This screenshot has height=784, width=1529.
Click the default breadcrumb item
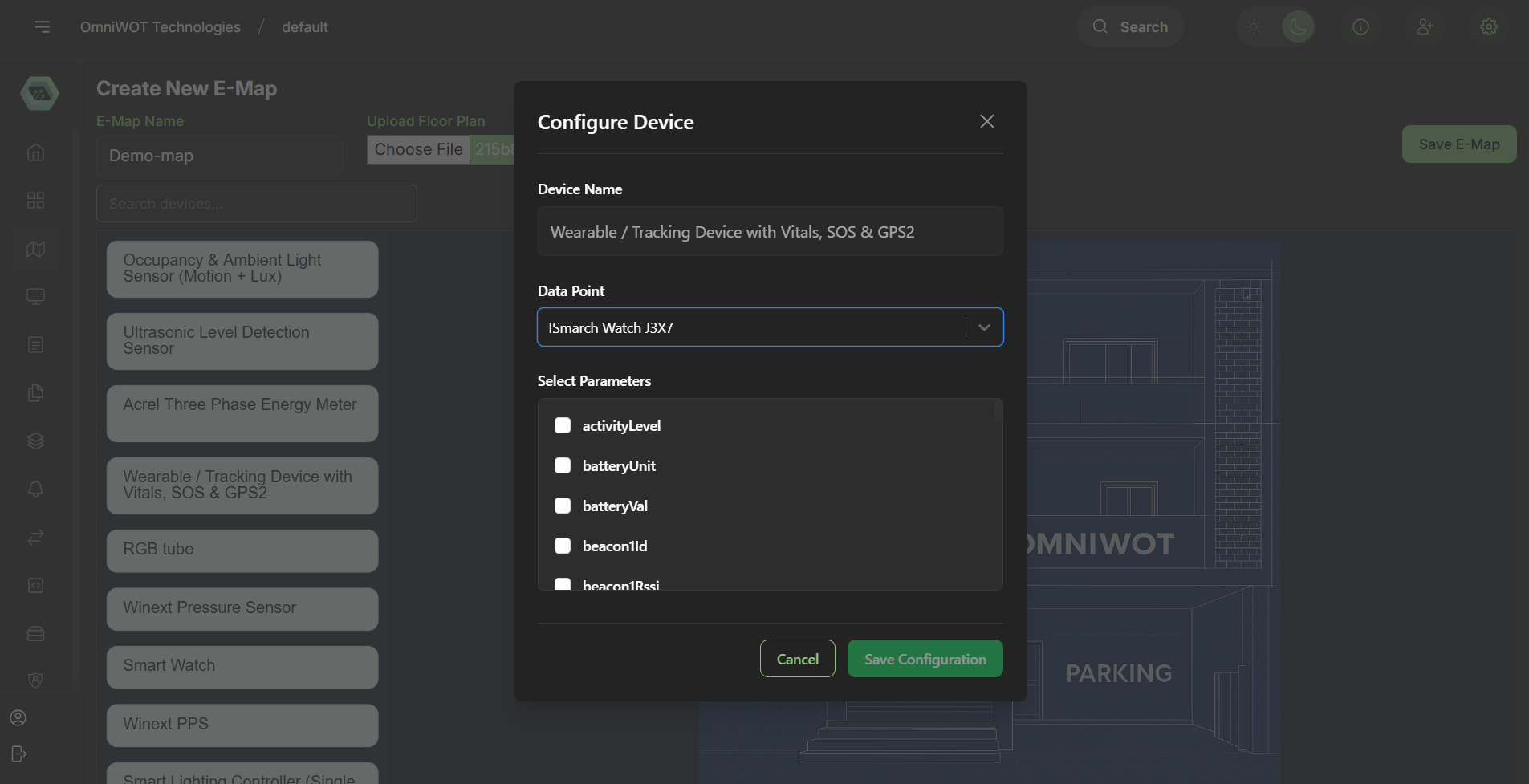[x=304, y=27]
